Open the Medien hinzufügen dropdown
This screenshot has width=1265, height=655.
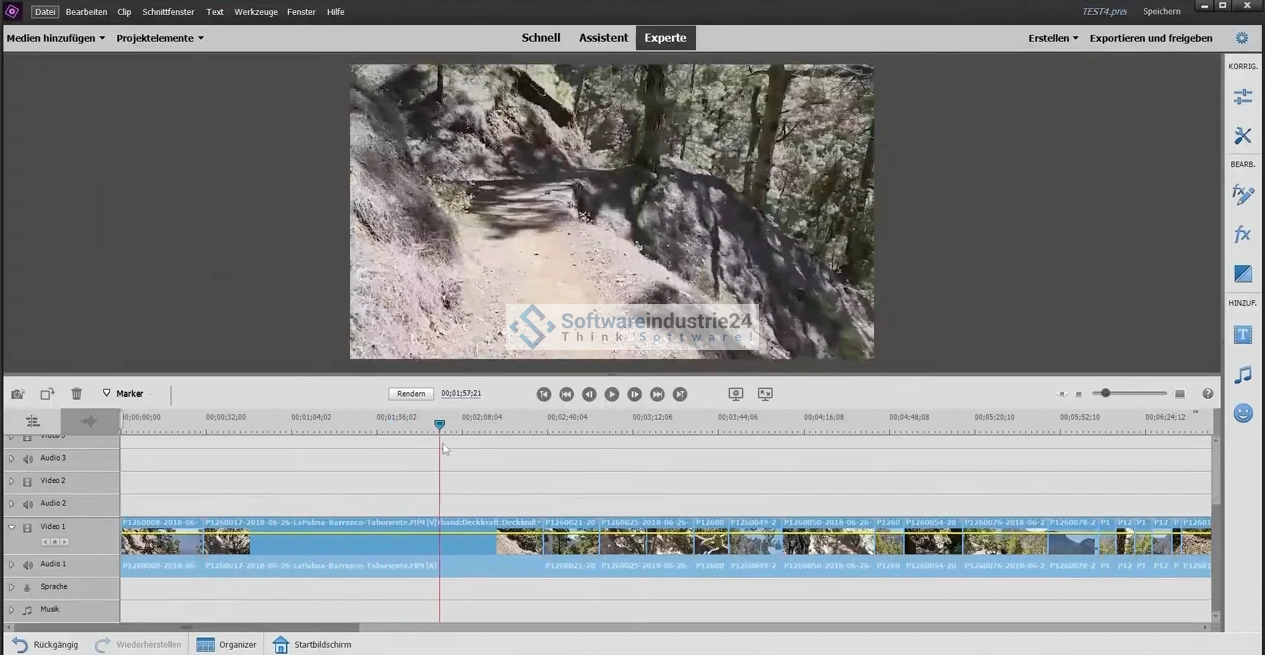[56, 38]
